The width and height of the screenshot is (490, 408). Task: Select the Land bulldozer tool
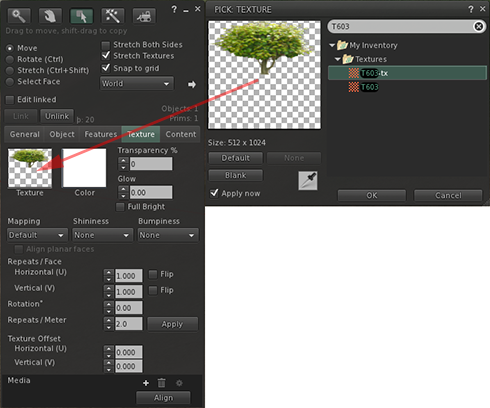(144, 16)
